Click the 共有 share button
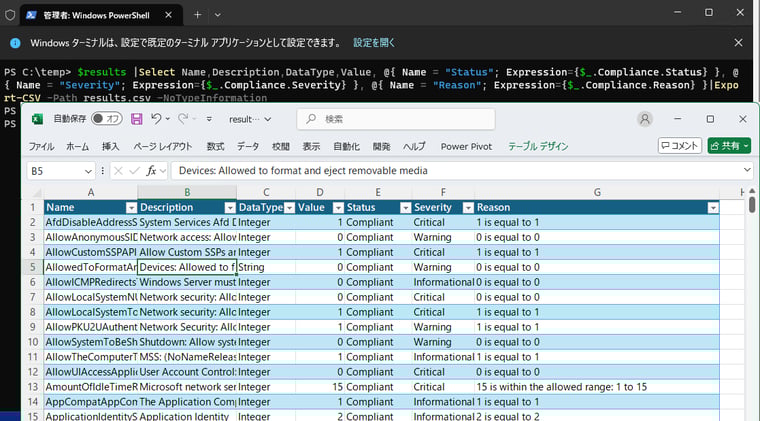This screenshot has width=760, height=421. pos(728,145)
